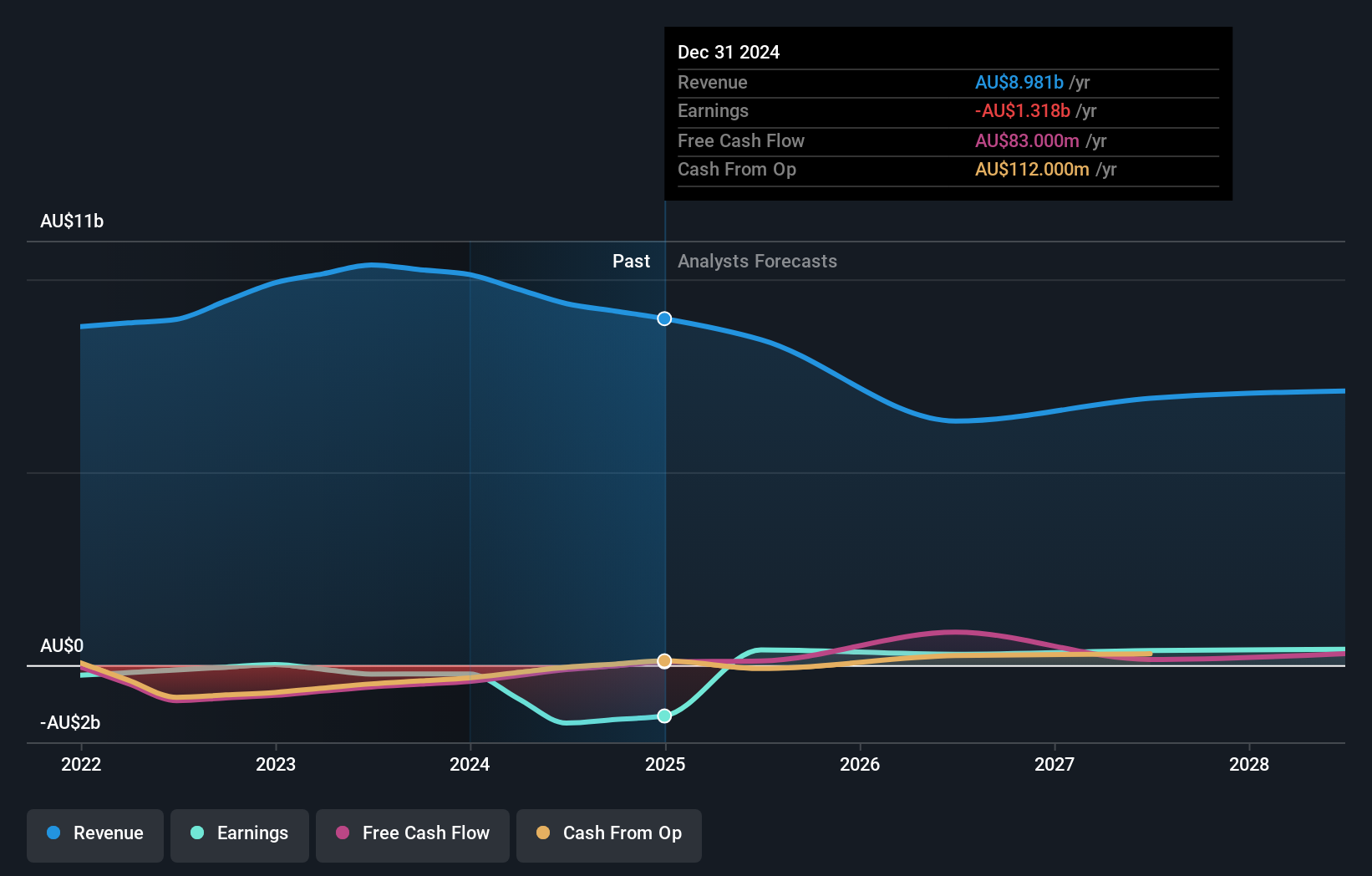Click the Dec 31 2024 tooltip header
The width and height of the screenshot is (1372, 876).
pyautogui.click(x=729, y=52)
